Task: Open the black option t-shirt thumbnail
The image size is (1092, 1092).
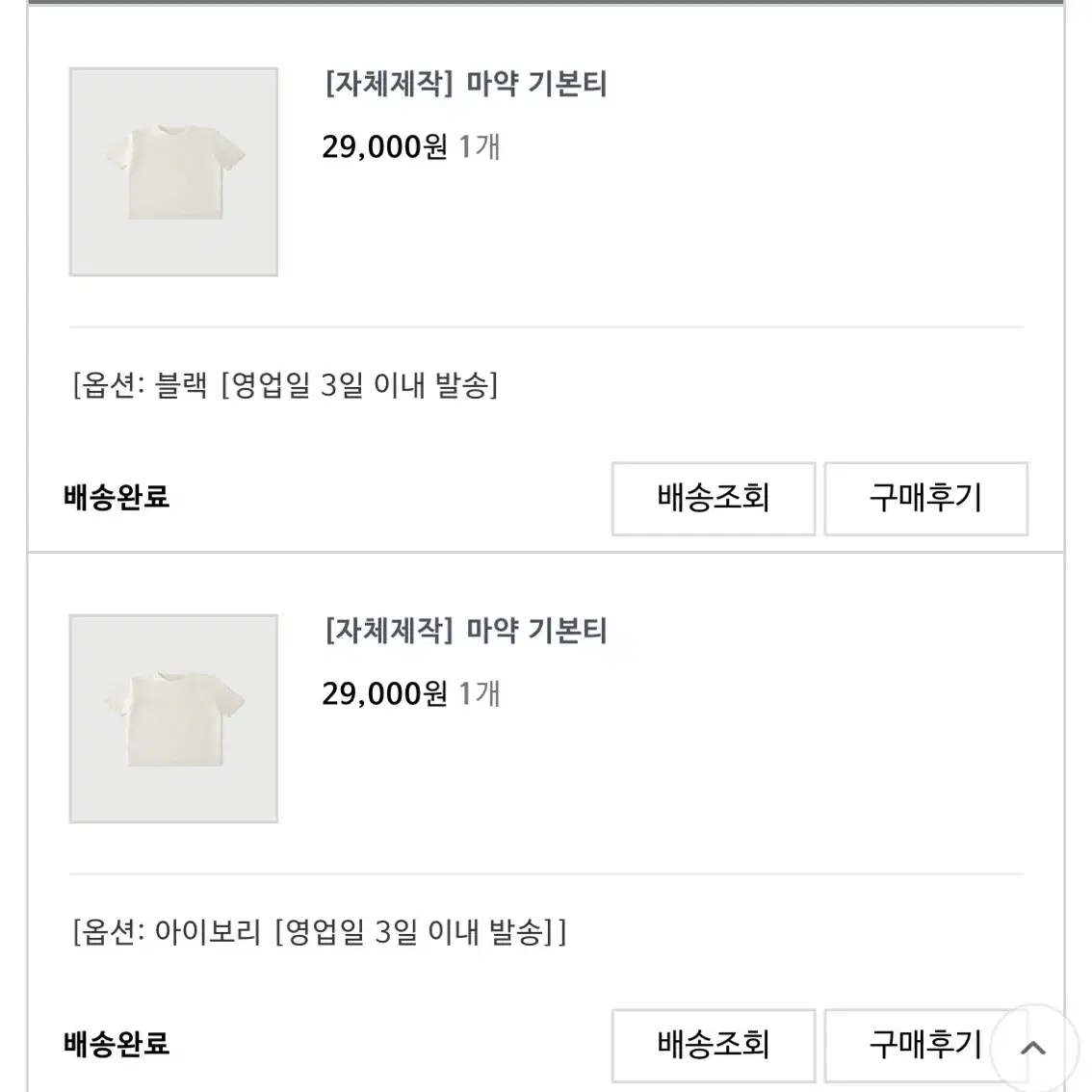Action: pos(173,171)
